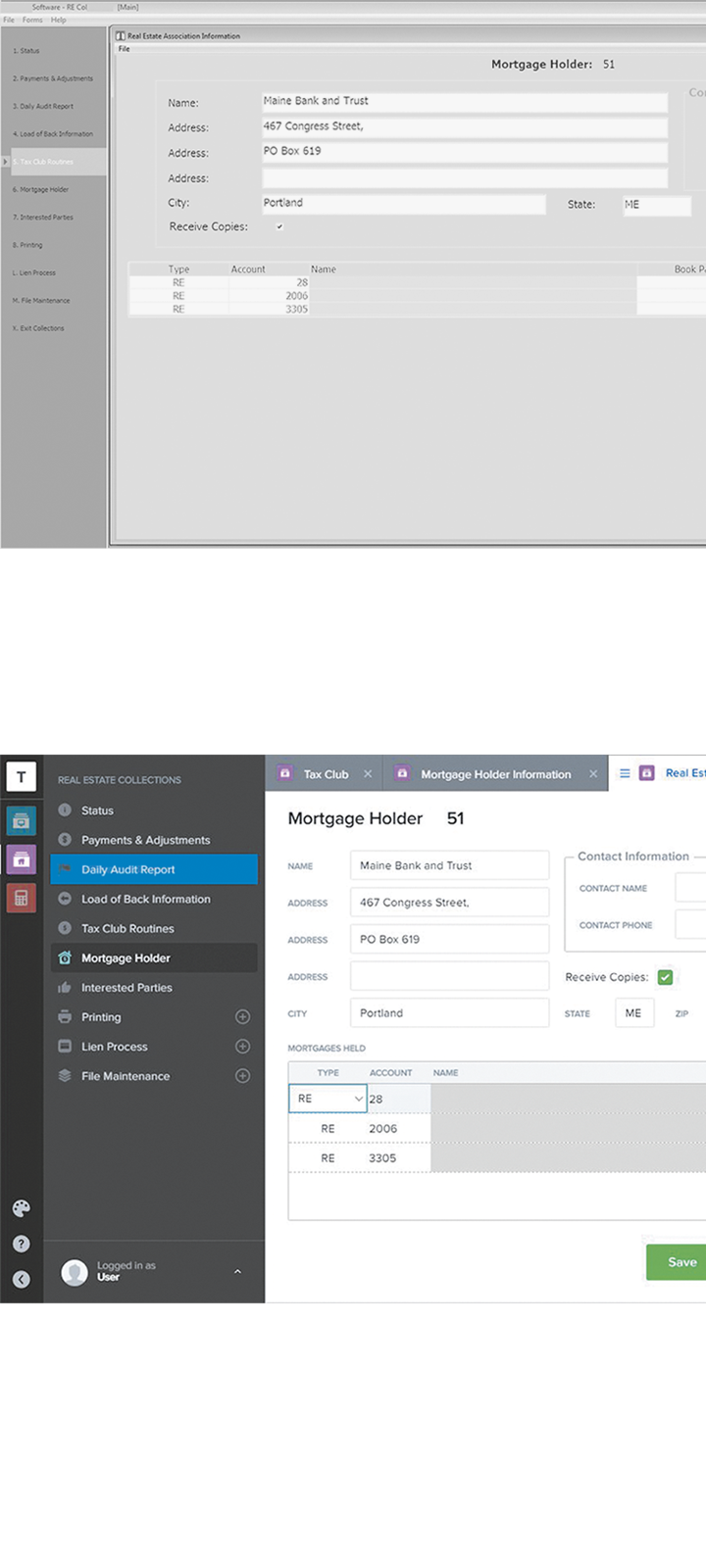Click the hamburger list icon beside Real Est tab
The height and width of the screenshot is (1568, 706).
pyautogui.click(x=625, y=773)
